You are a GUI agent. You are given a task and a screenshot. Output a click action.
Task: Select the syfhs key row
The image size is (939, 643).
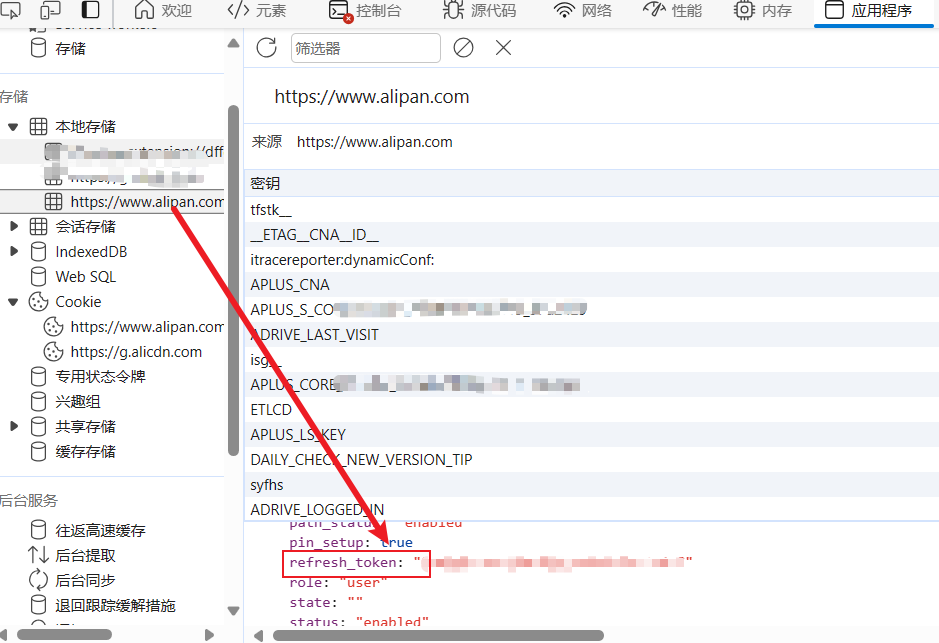(591, 485)
